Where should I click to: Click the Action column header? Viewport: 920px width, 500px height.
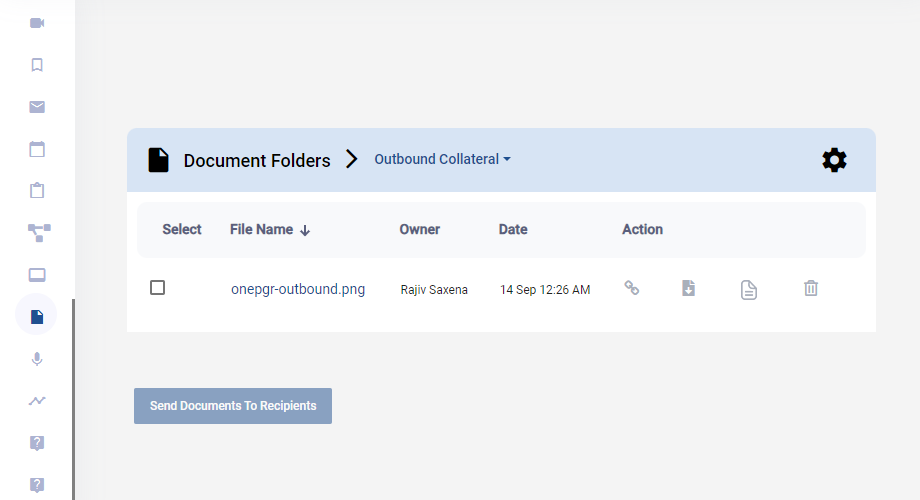[x=642, y=229]
